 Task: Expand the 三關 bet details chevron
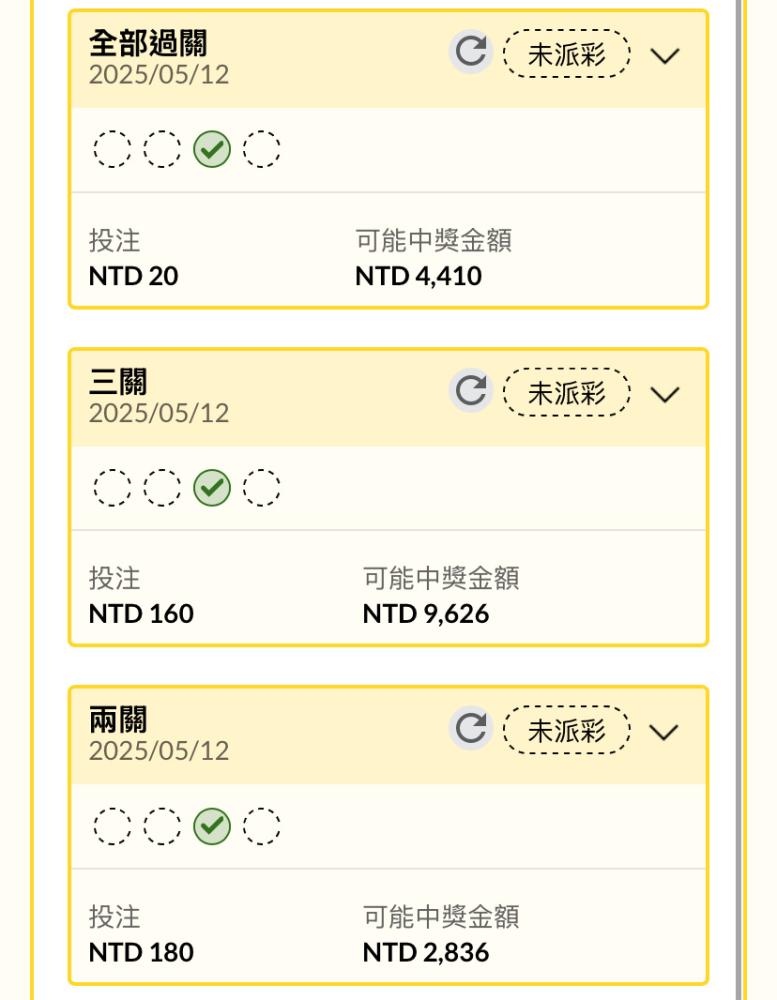point(664,393)
